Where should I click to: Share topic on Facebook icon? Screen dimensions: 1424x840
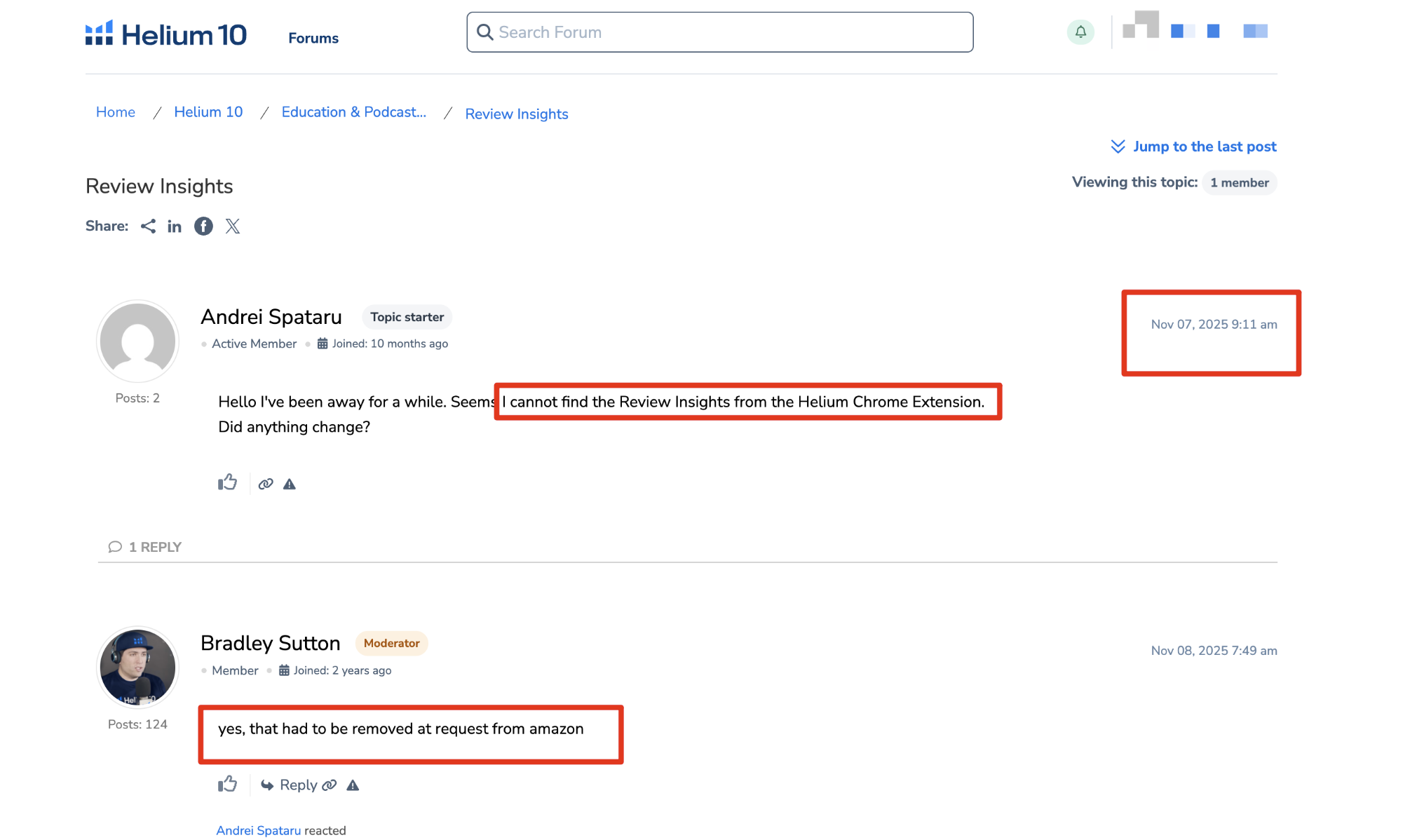(203, 226)
